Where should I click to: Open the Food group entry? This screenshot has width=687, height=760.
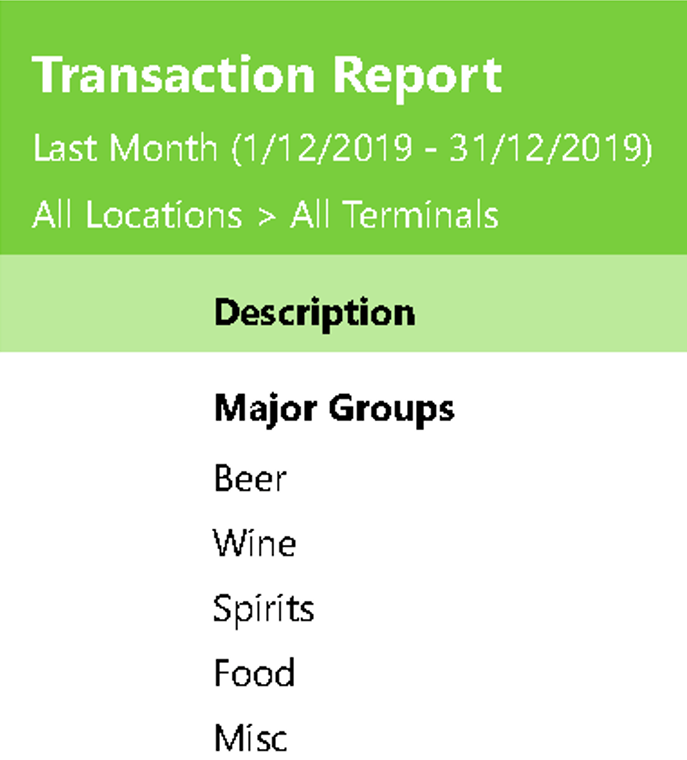(254, 673)
